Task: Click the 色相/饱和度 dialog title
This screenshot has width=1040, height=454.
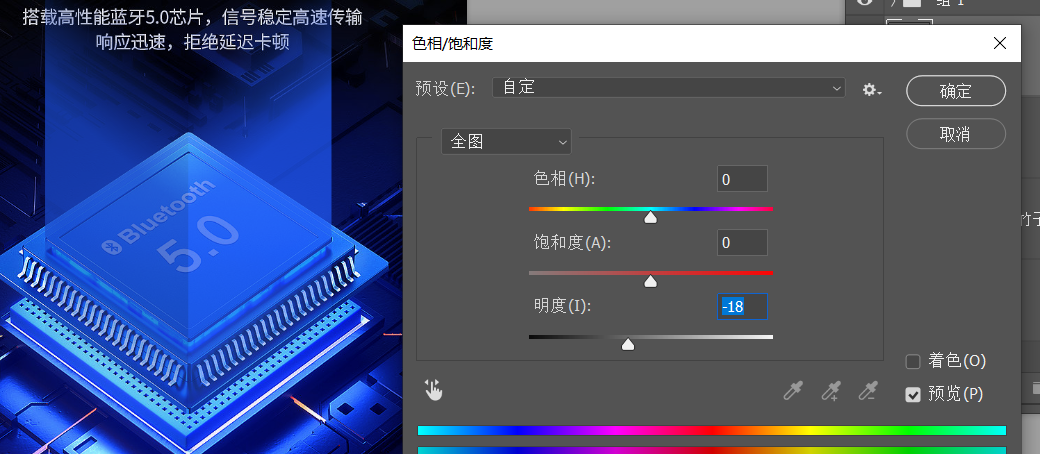Action: [x=452, y=44]
